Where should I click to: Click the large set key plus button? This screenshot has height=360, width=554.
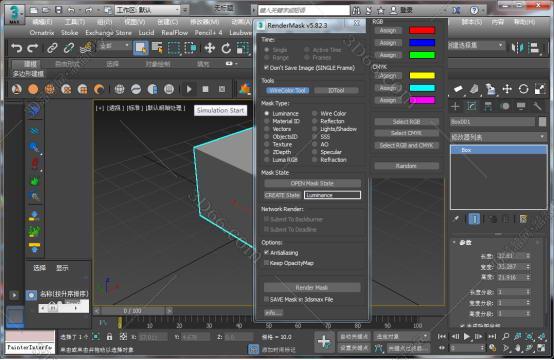[324, 342]
